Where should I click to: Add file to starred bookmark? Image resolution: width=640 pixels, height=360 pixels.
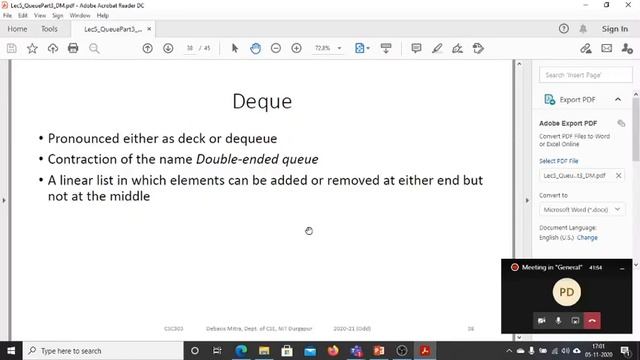click(32, 48)
